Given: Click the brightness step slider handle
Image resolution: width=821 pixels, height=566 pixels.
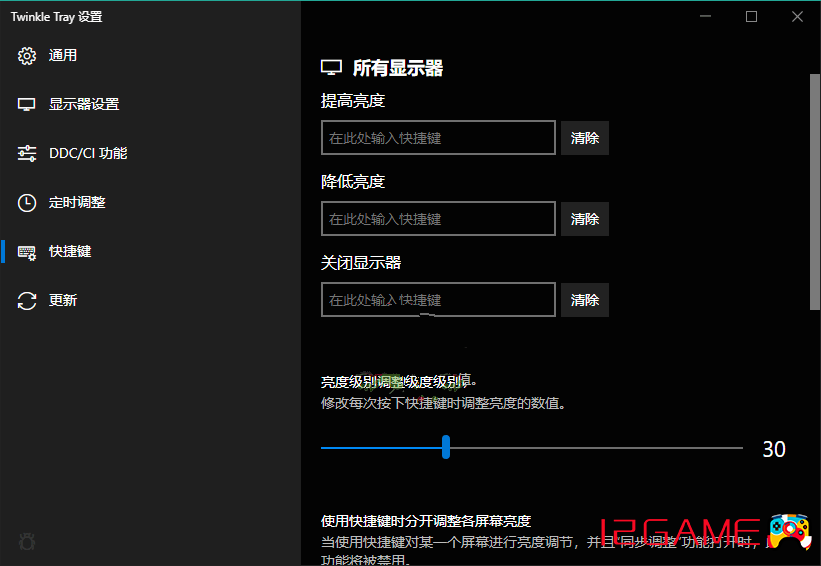Looking at the screenshot, I should click(446, 447).
